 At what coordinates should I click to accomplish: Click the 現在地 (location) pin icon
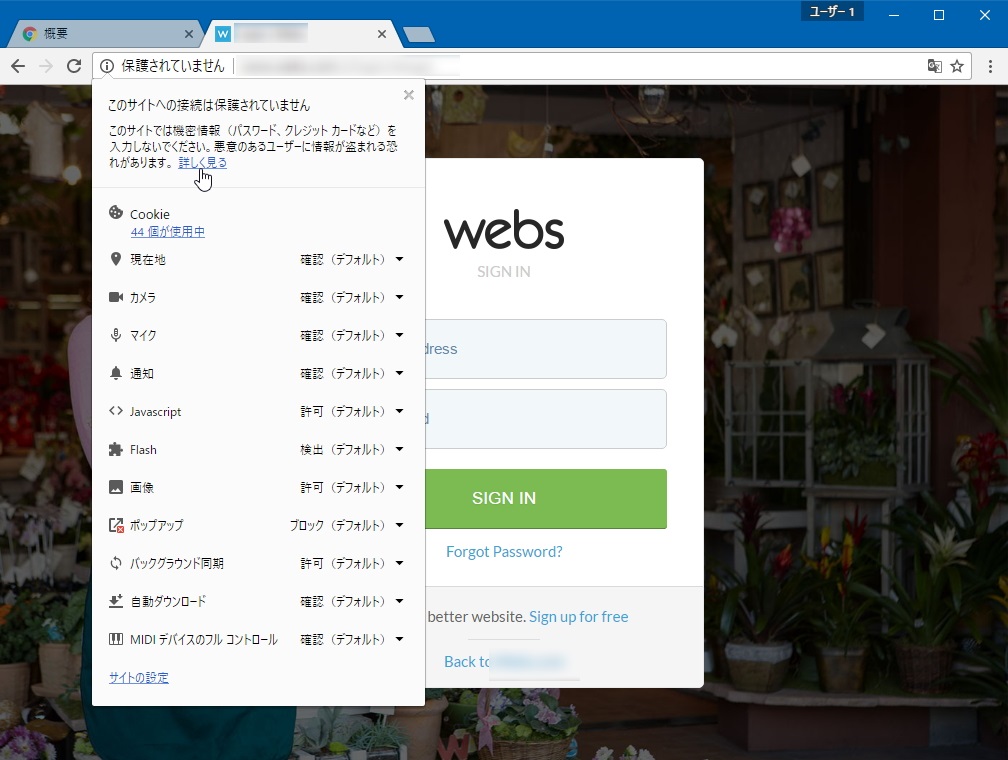tap(114, 259)
